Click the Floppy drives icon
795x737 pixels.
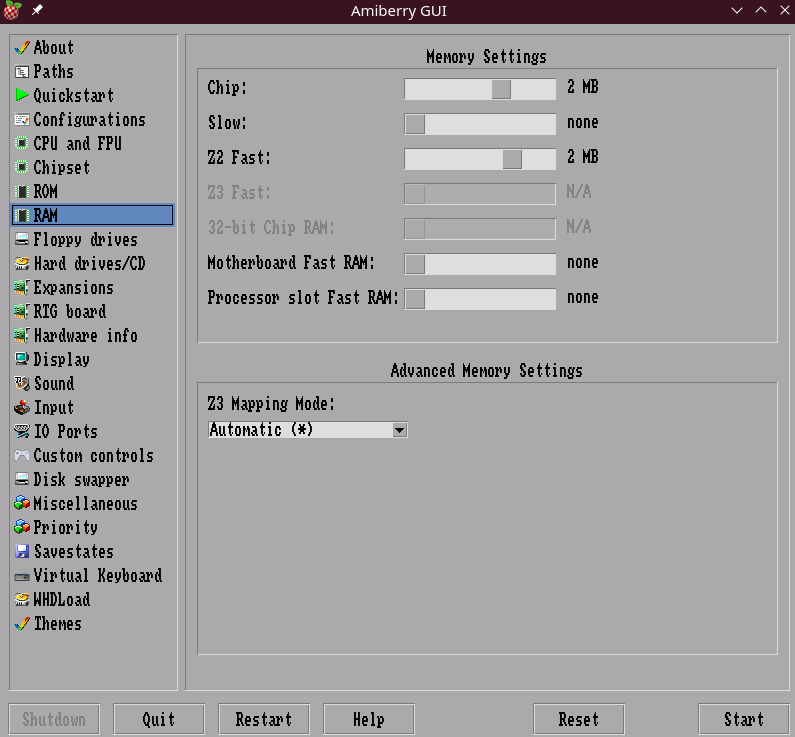pyautogui.click(x=22, y=239)
